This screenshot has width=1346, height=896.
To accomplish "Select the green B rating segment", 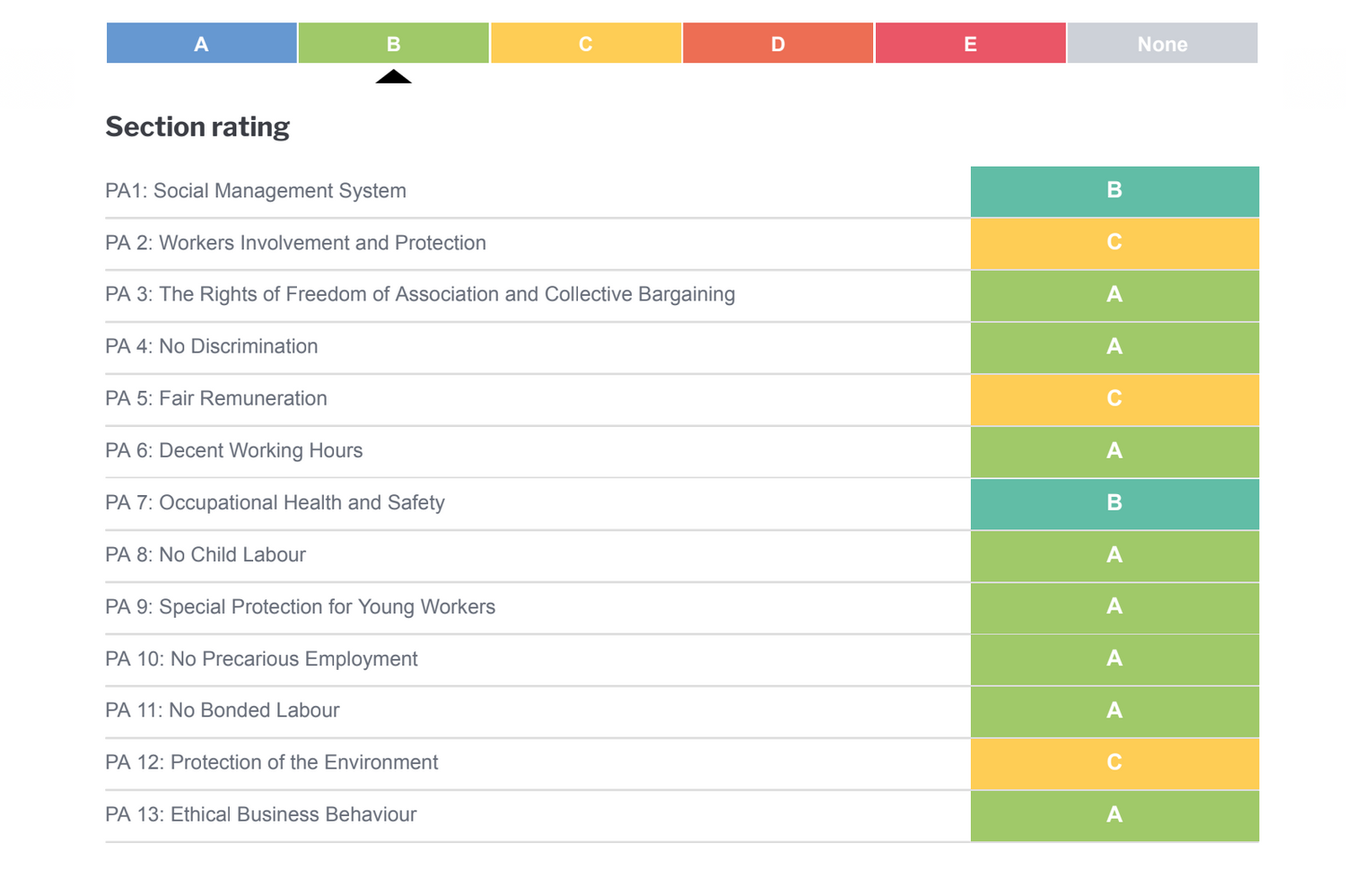I will tap(393, 43).
